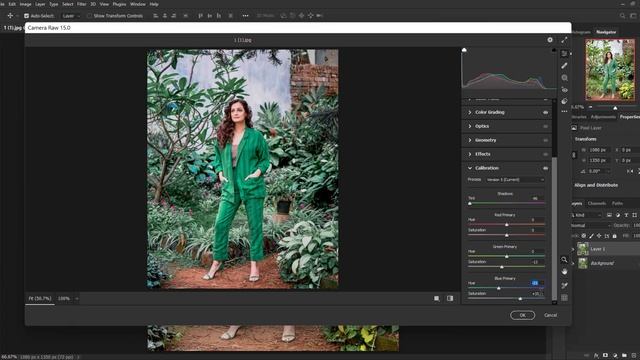The height and width of the screenshot is (360, 640).
Task: Toggle full screen mode in Camera Raw
Action: pyautogui.click(x=564, y=40)
